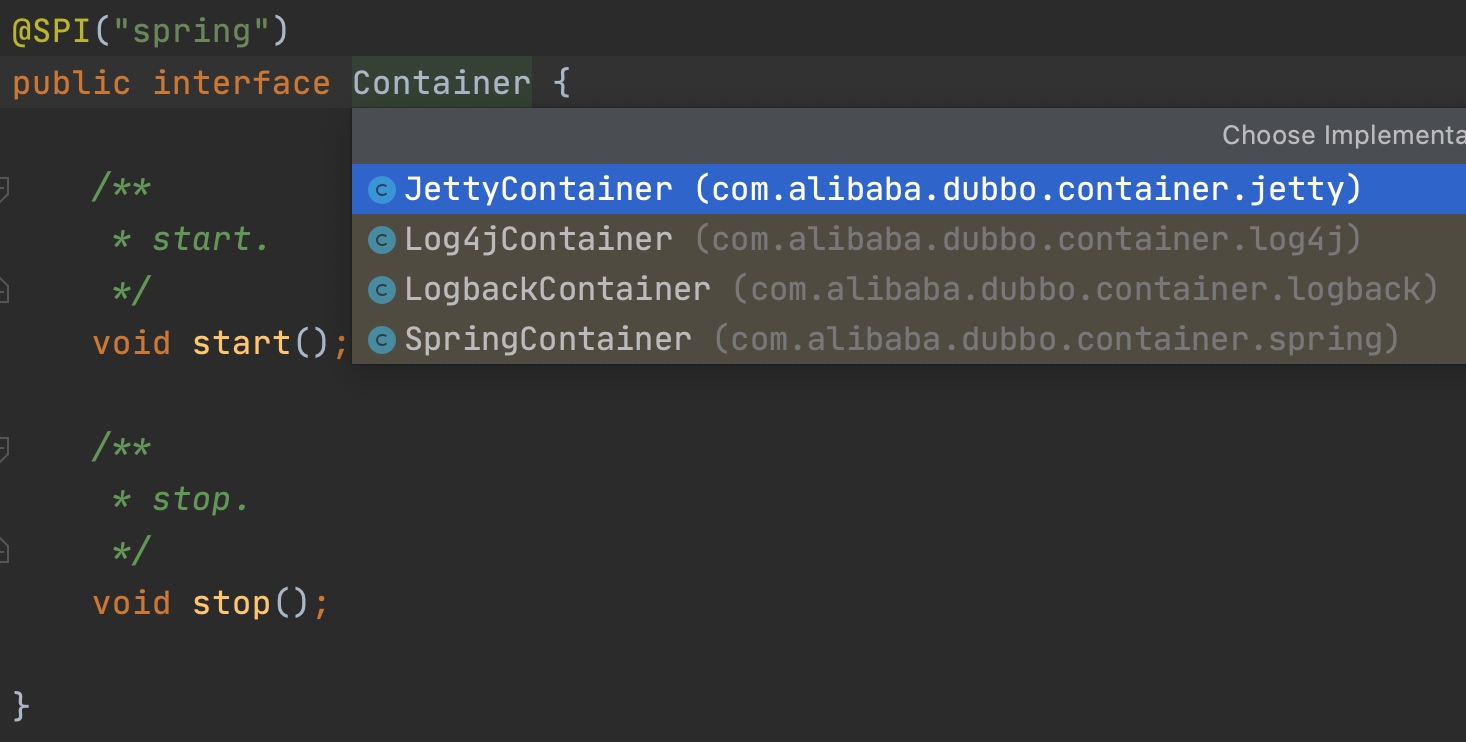Click the LogbackContainer class icon

pyautogui.click(x=382, y=290)
